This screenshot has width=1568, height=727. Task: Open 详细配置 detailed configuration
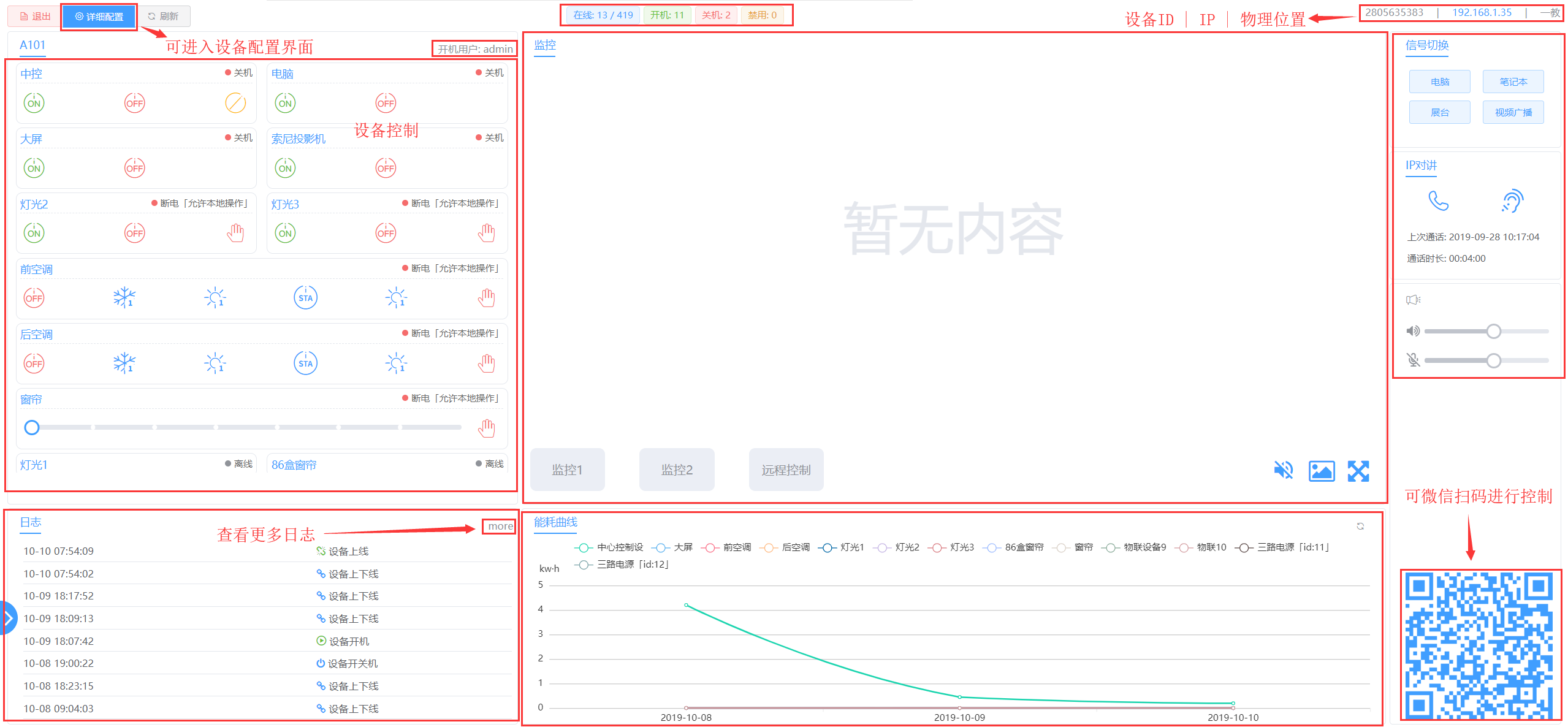click(x=99, y=17)
